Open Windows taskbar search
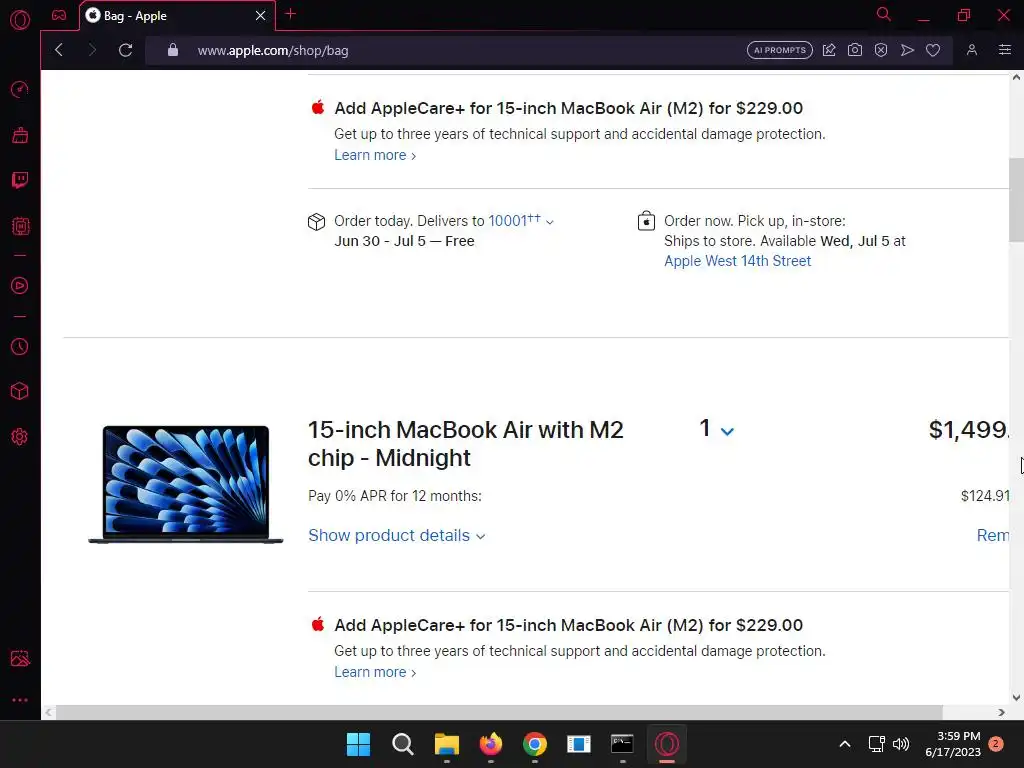 point(402,744)
